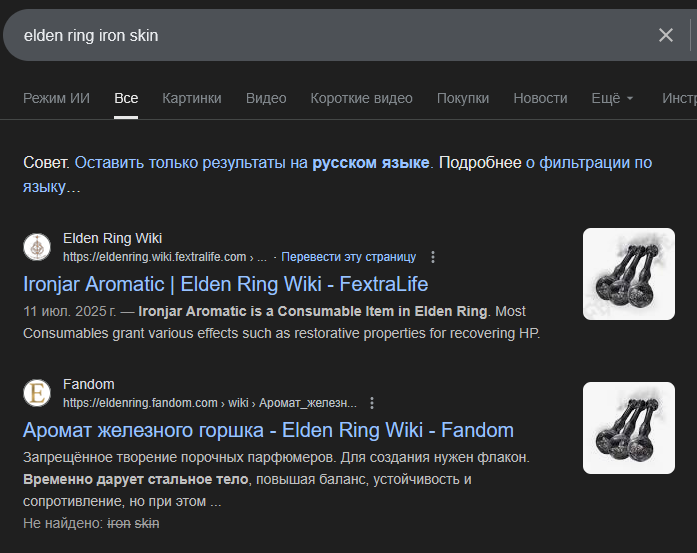Click the FextraLife result Ironjar thumbnail image
Viewport: 697px width, 553px height.
(628, 274)
